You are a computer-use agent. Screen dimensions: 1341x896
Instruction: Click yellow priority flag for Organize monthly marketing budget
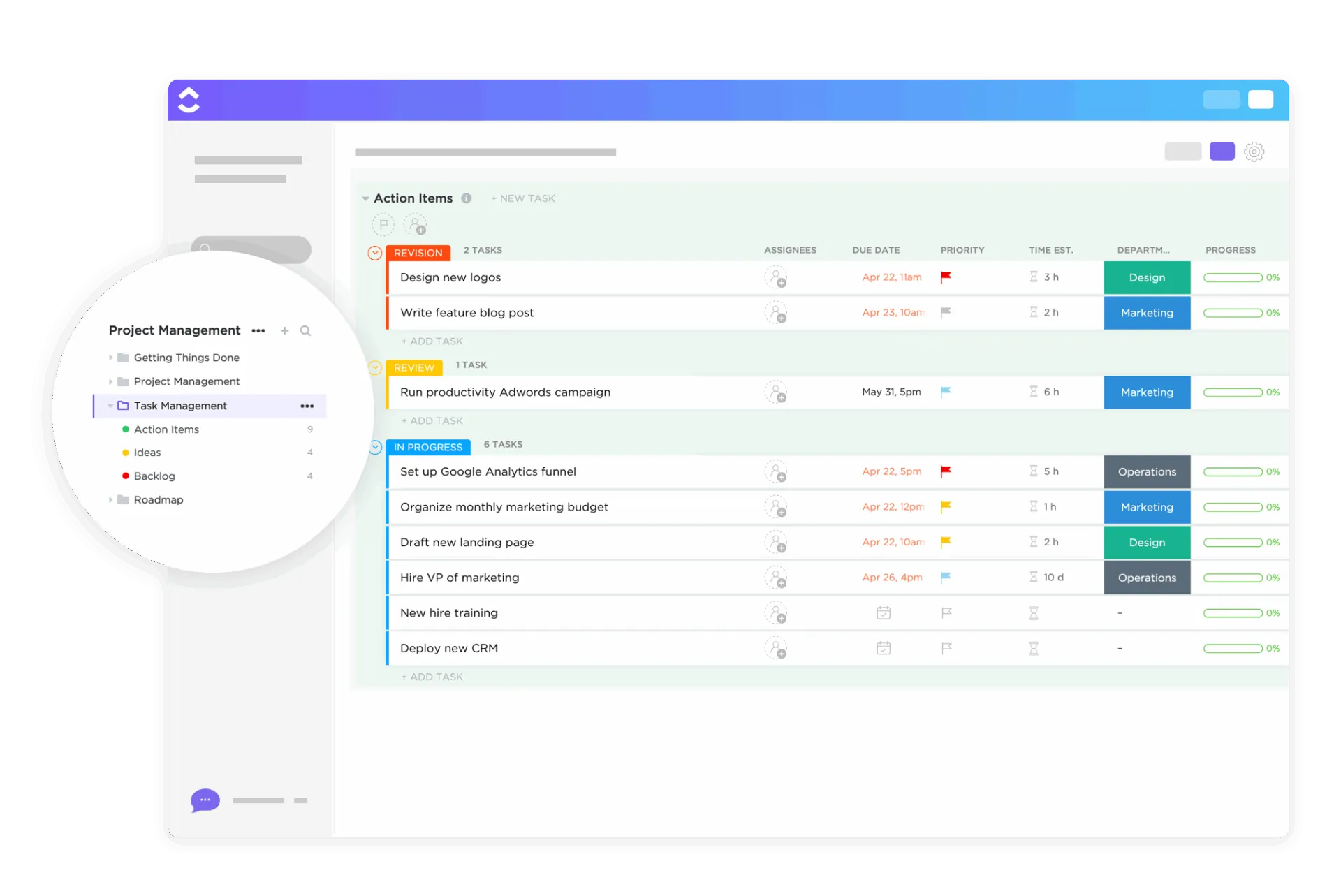tap(946, 507)
